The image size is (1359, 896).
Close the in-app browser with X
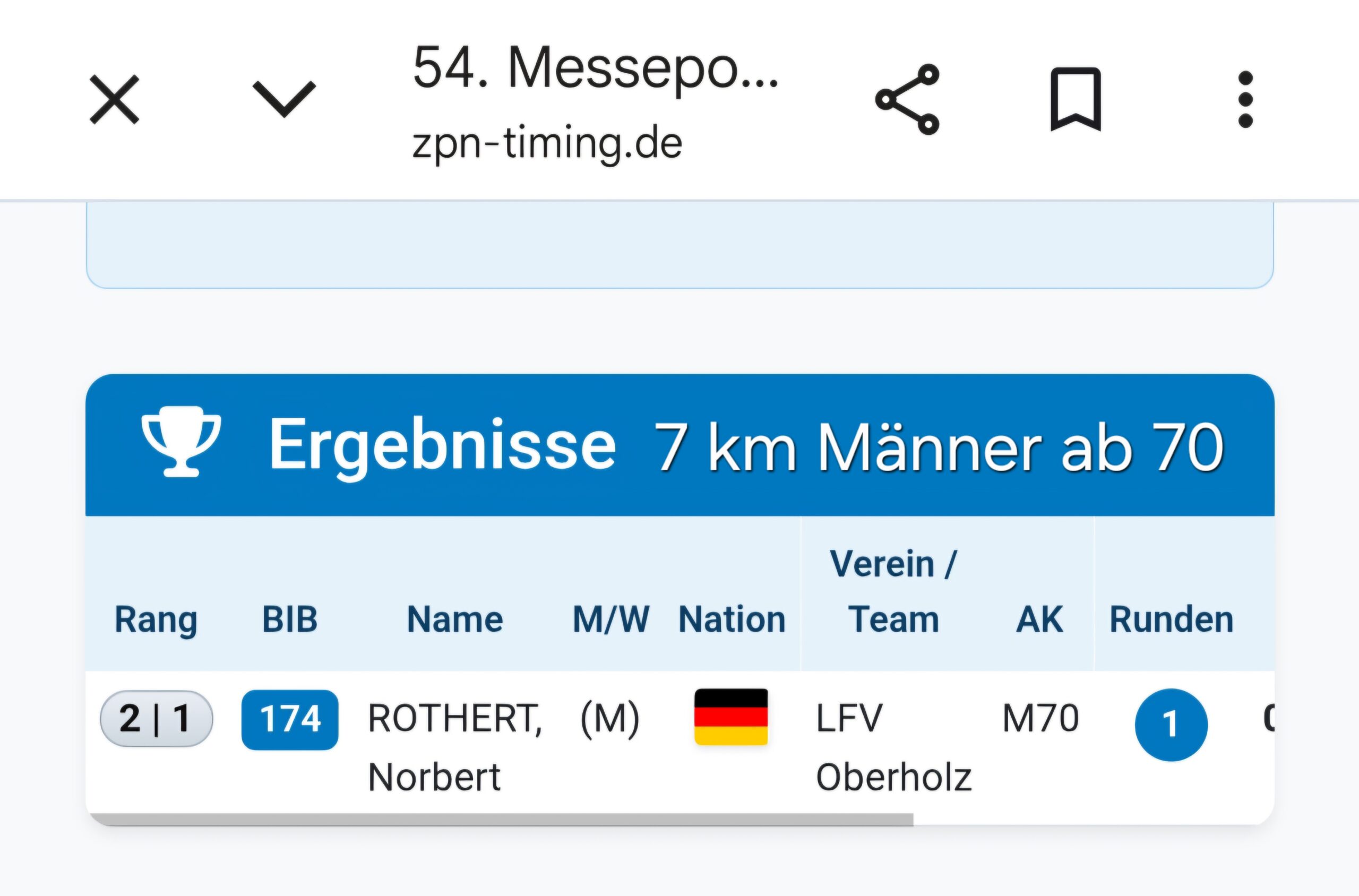114,99
